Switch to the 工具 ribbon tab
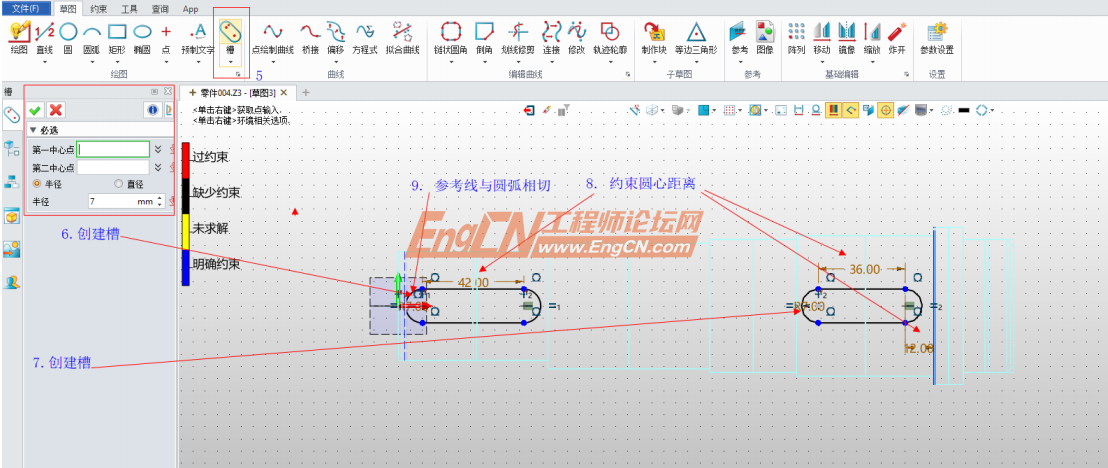This screenshot has width=1108, height=468. (129, 9)
